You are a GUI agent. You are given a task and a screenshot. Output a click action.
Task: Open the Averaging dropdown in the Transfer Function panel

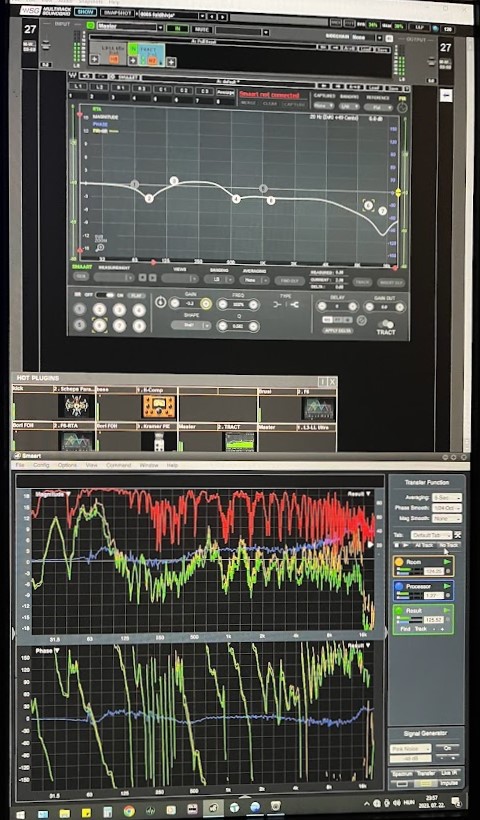[447, 497]
